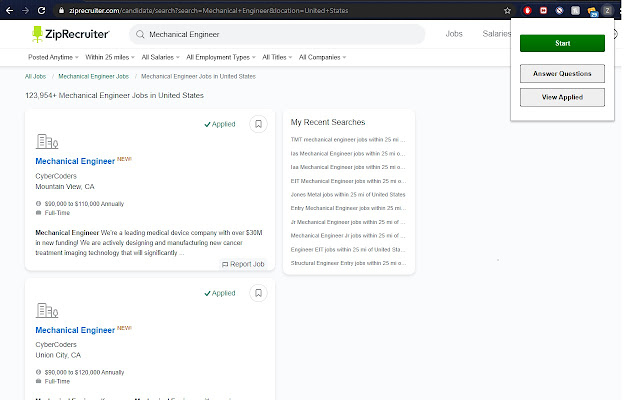Click the URL in the address bar
640x400 pixels.
coord(208,11)
